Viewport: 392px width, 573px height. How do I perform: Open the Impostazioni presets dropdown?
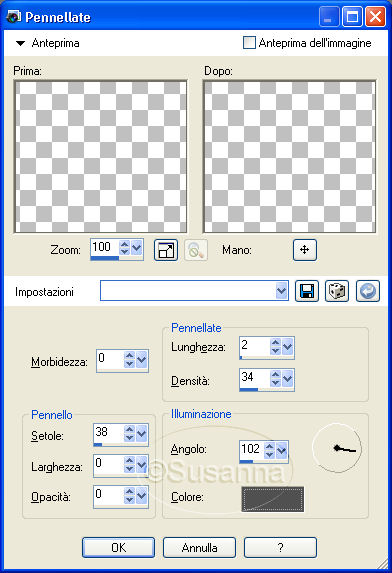(281, 291)
